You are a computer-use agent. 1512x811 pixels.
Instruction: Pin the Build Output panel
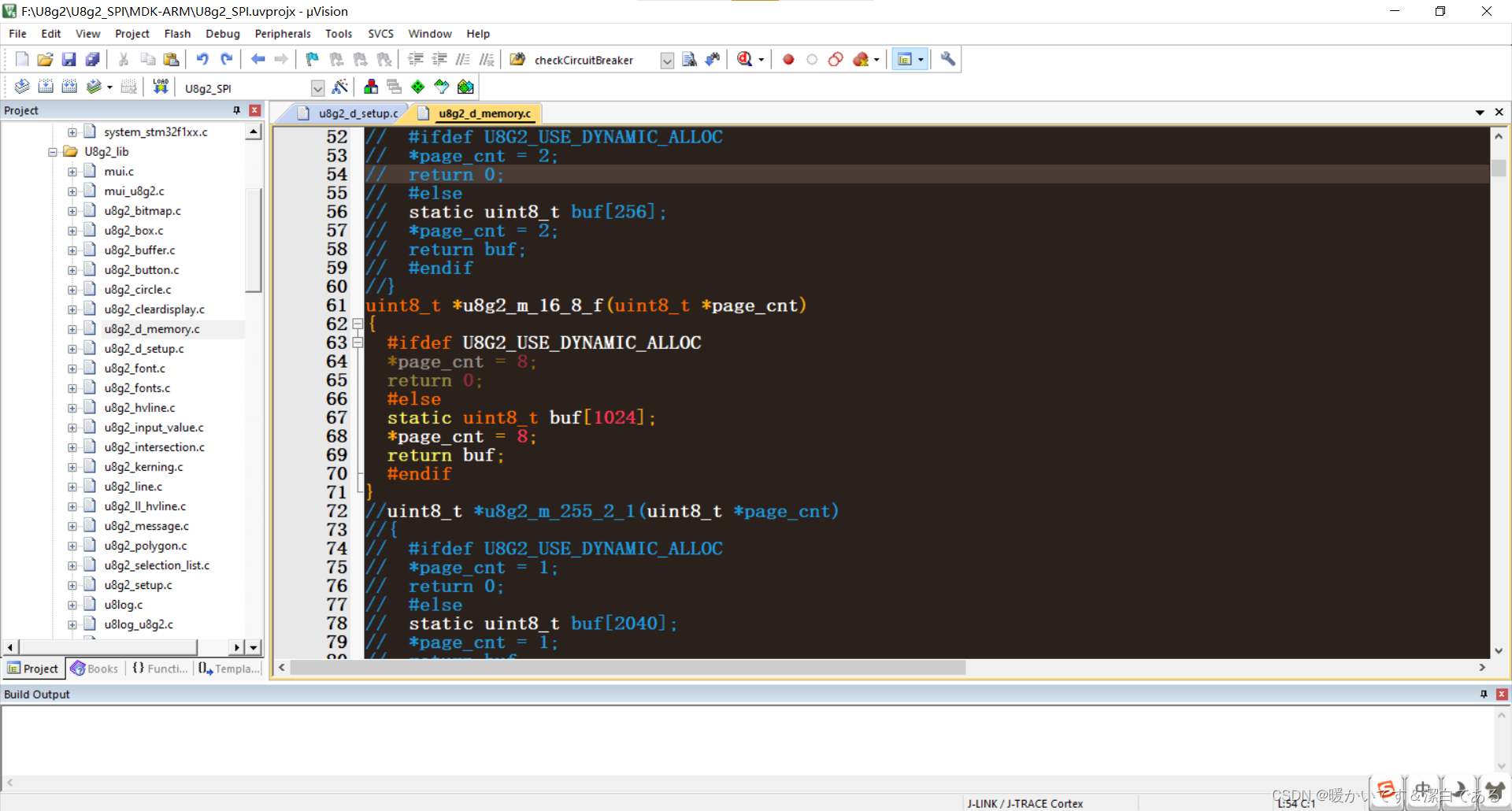(x=1482, y=694)
